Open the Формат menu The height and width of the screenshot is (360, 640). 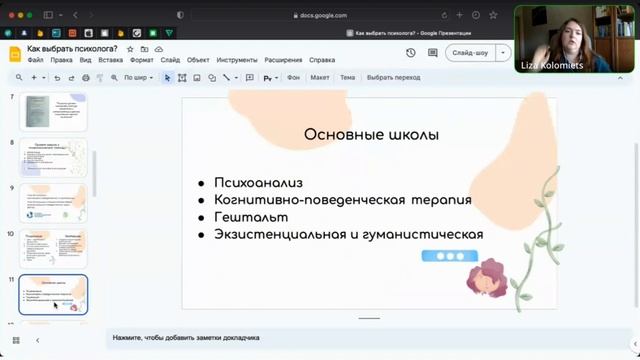(142, 60)
